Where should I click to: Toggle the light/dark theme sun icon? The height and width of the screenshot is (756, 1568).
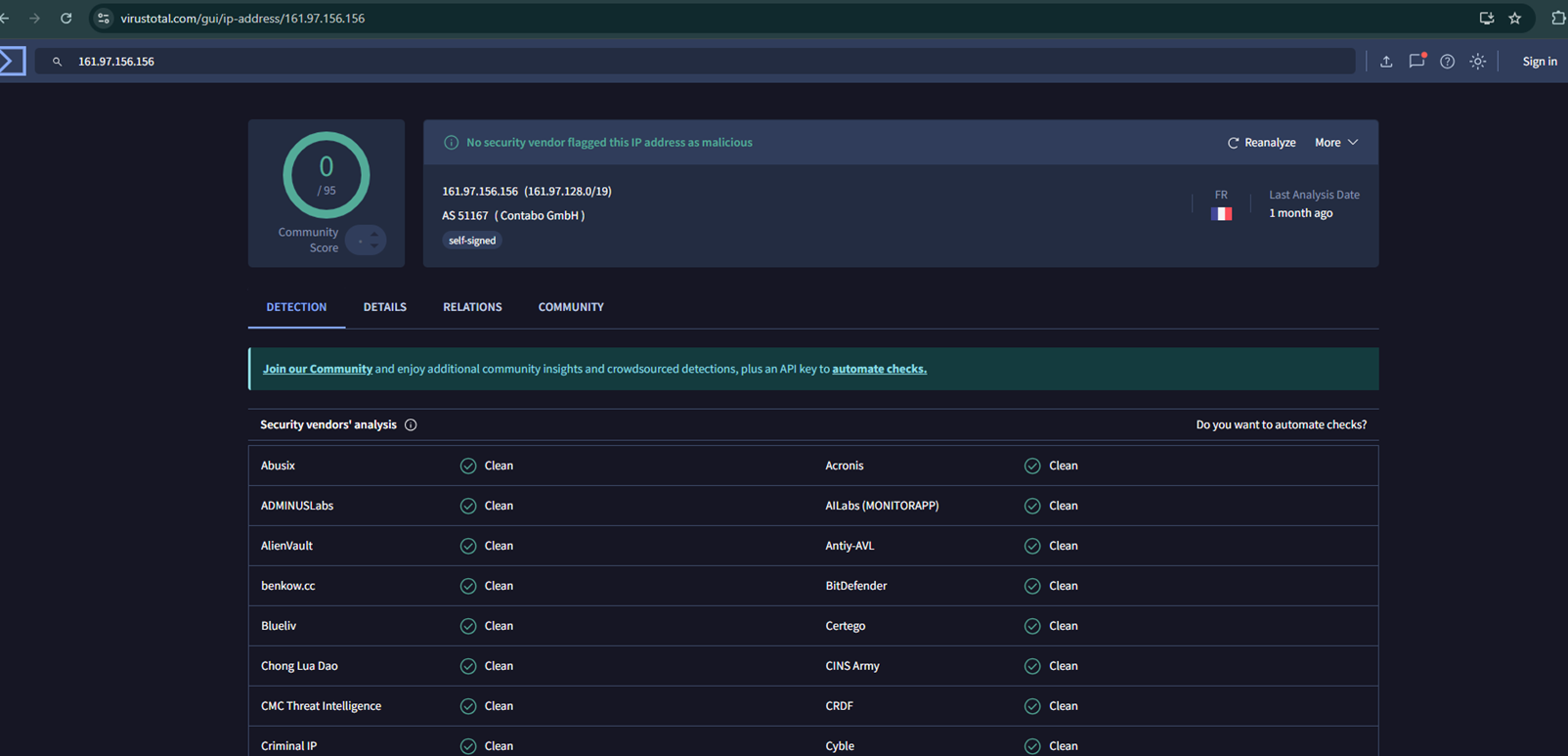tap(1477, 62)
